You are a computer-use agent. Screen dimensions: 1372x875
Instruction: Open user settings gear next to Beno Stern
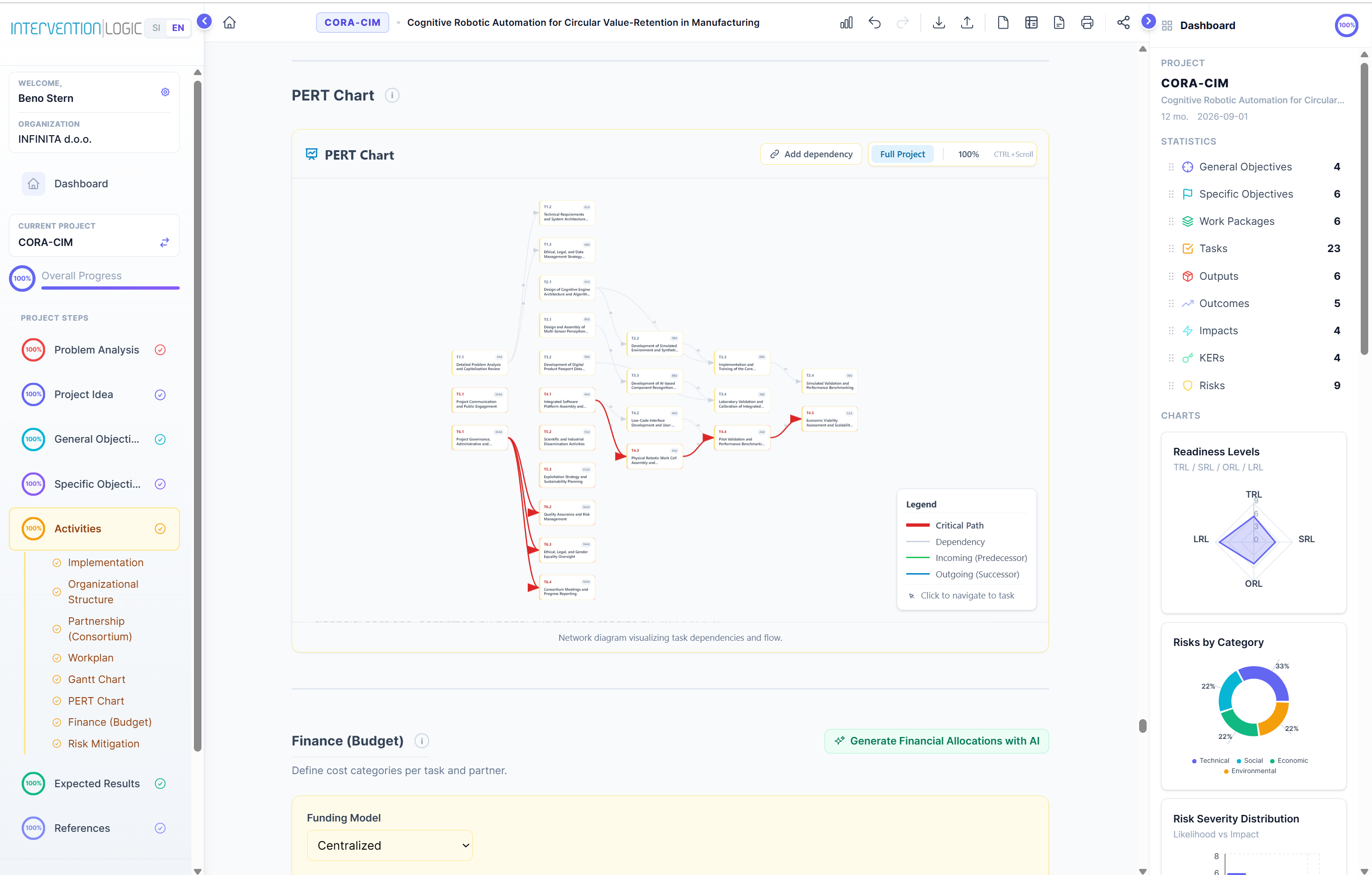(x=165, y=92)
